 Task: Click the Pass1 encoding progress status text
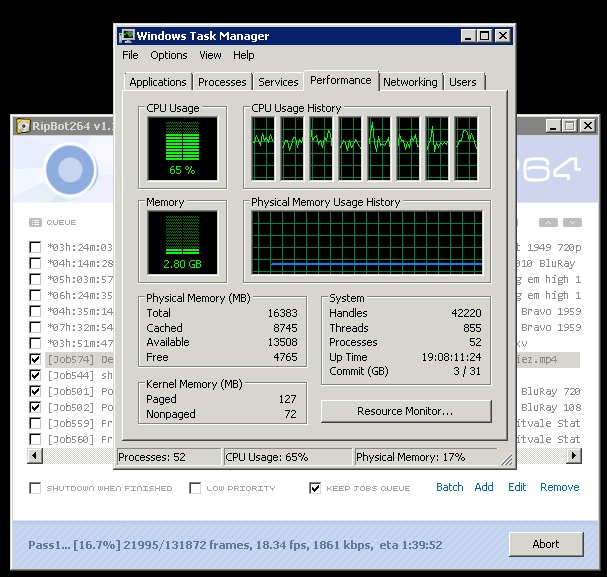(x=235, y=545)
